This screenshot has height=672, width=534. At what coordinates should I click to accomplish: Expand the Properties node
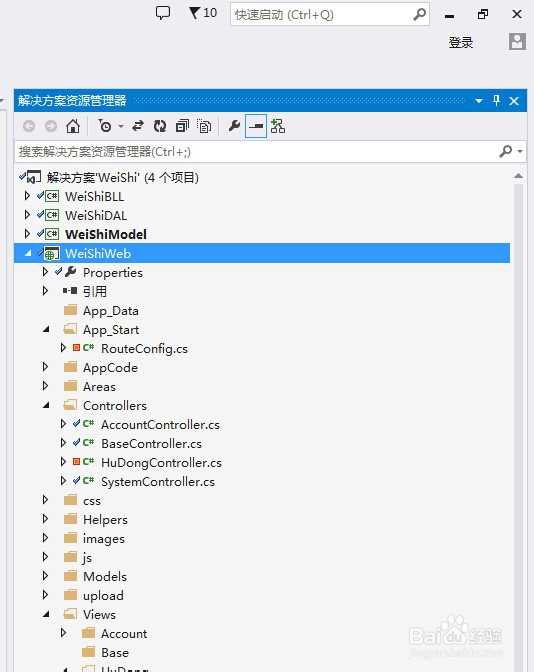(45, 272)
